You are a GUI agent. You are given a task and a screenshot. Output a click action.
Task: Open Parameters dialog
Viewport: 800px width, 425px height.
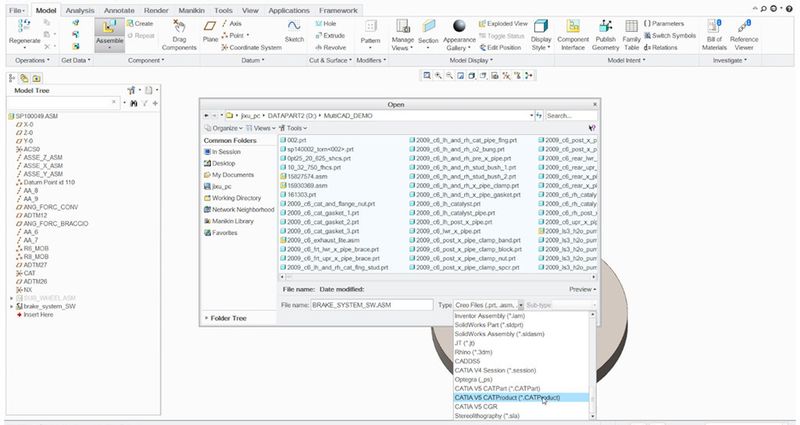tap(664, 23)
